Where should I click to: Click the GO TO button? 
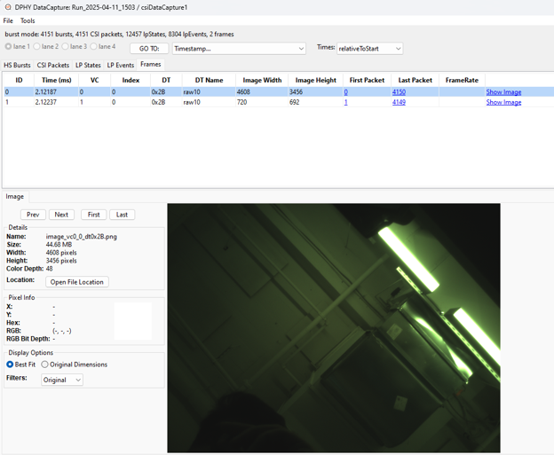(x=149, y=48)
